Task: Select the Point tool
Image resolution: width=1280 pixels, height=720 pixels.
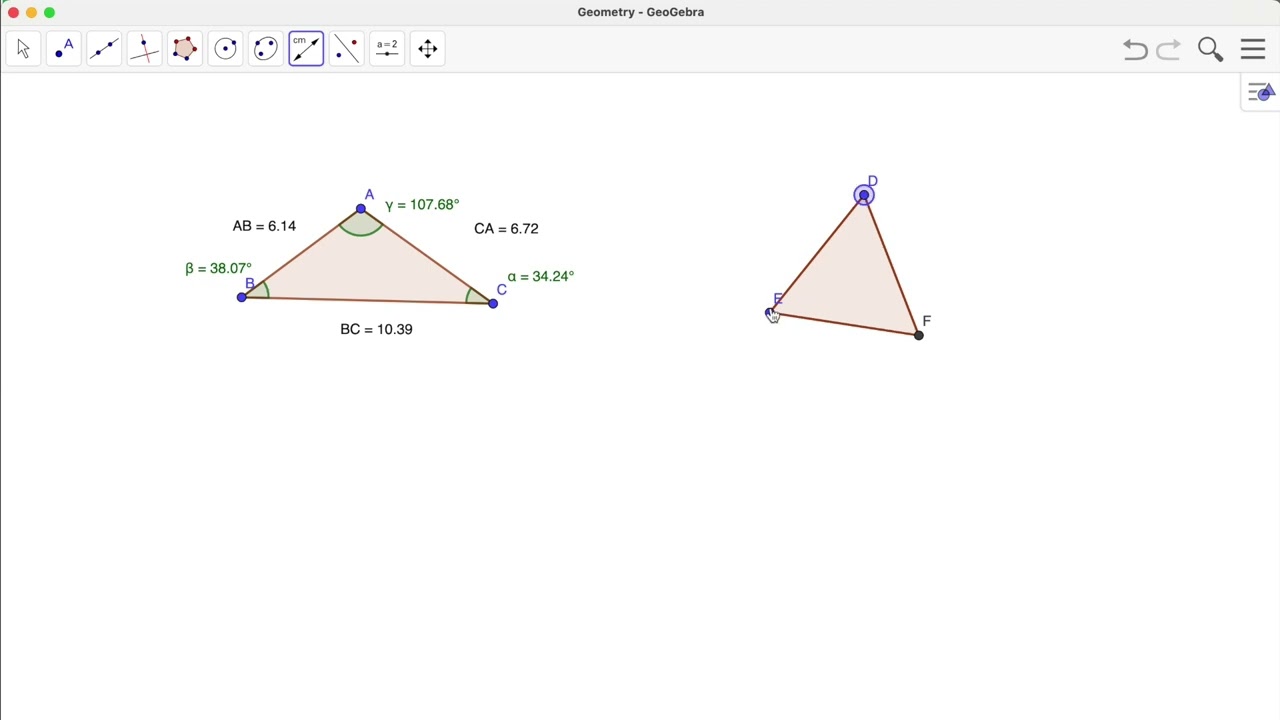Action: (x=64, y=49)
